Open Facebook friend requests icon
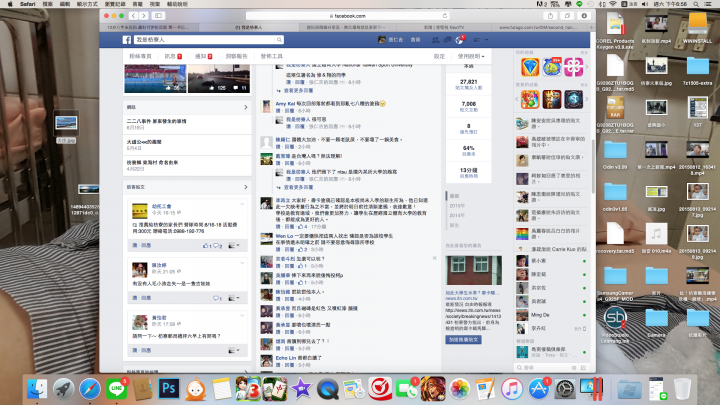 435,40
